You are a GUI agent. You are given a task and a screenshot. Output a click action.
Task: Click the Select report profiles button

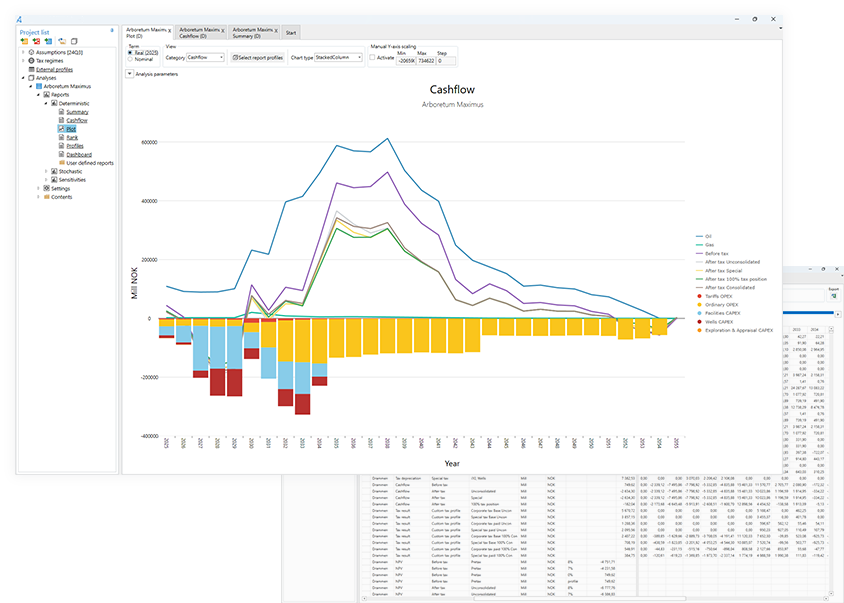(257, 58)
